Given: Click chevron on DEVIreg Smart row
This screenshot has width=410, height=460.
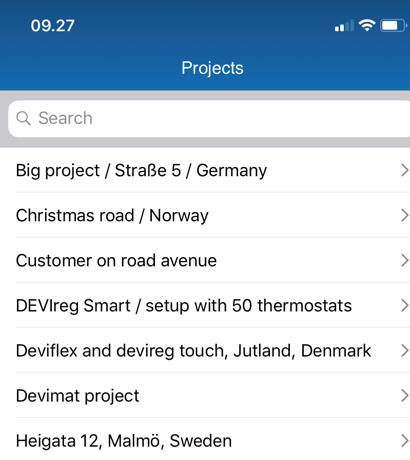Looking at the screenshot, I should 404,305.
